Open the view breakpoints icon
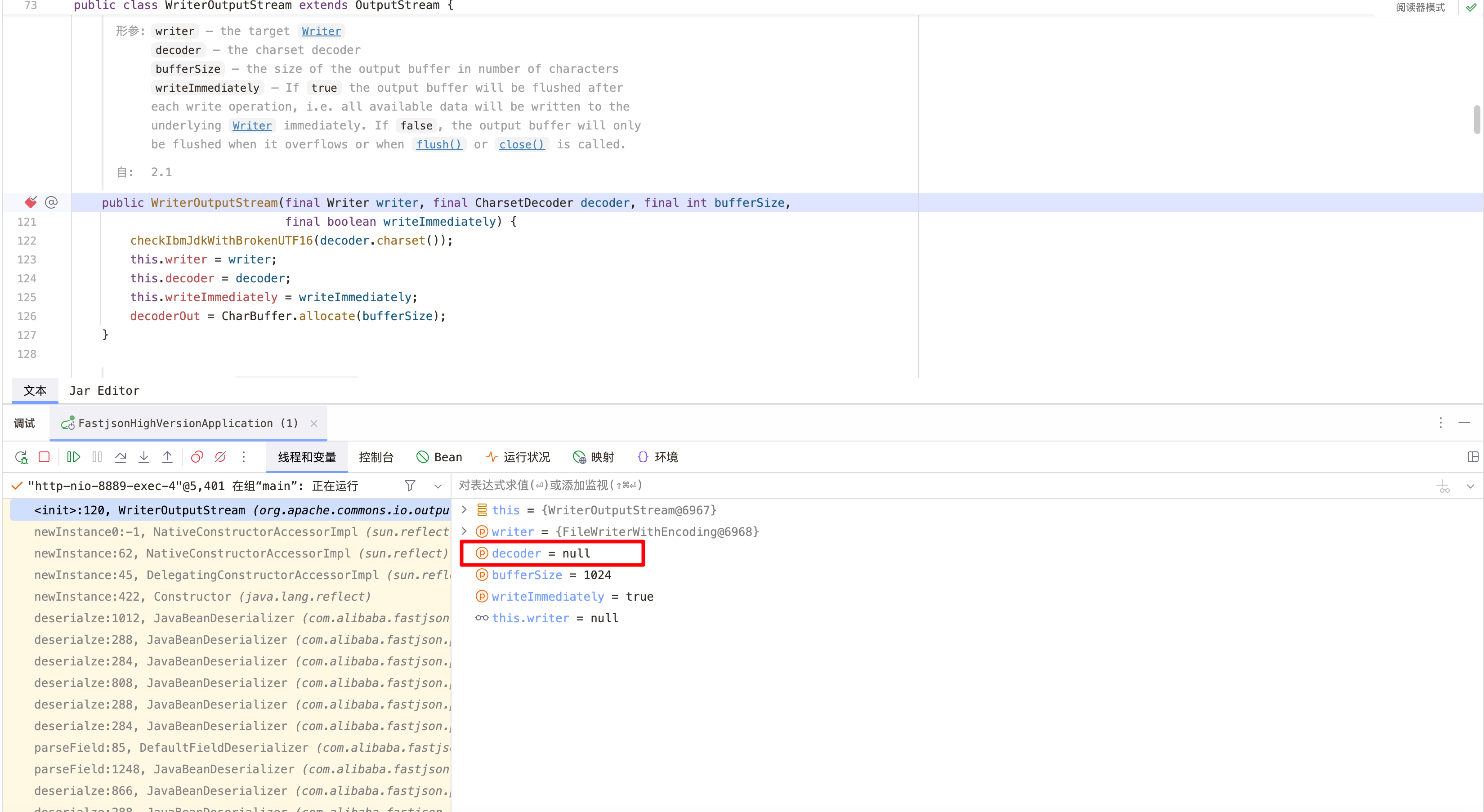 coord(197,457)
